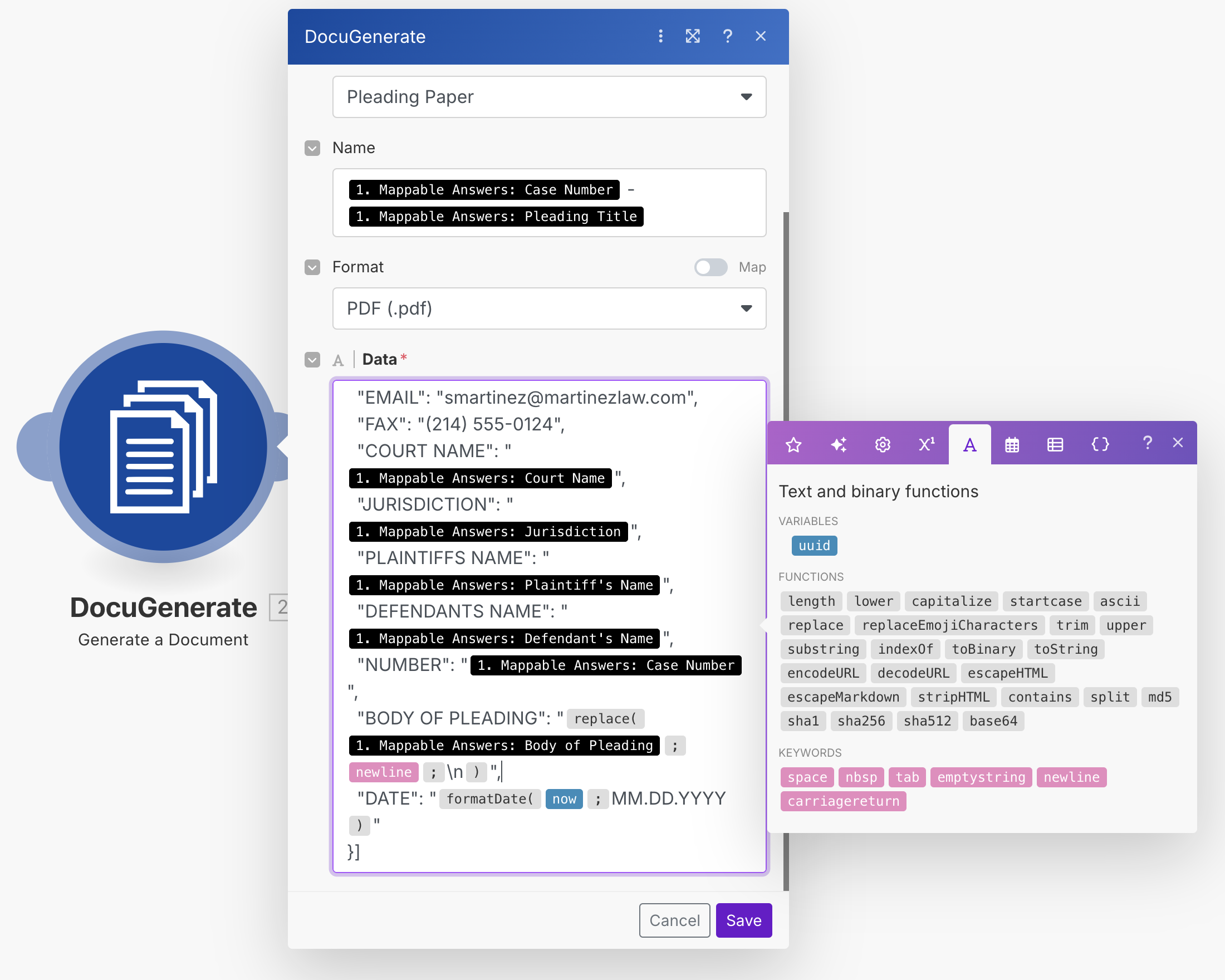The width and height of the screenshot is (1225, 980).
Task: Click the formatDate( function pill in Data
Action: click(490, 799)
